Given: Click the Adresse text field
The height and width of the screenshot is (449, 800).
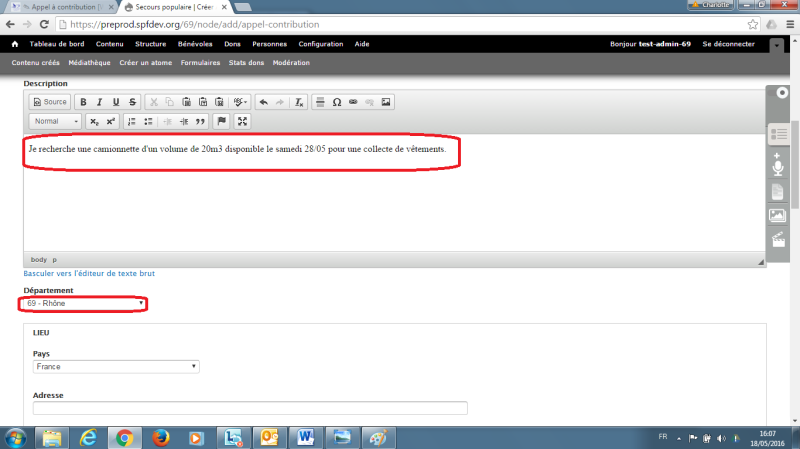Looking at the screenshot, I should coord(250,408).
